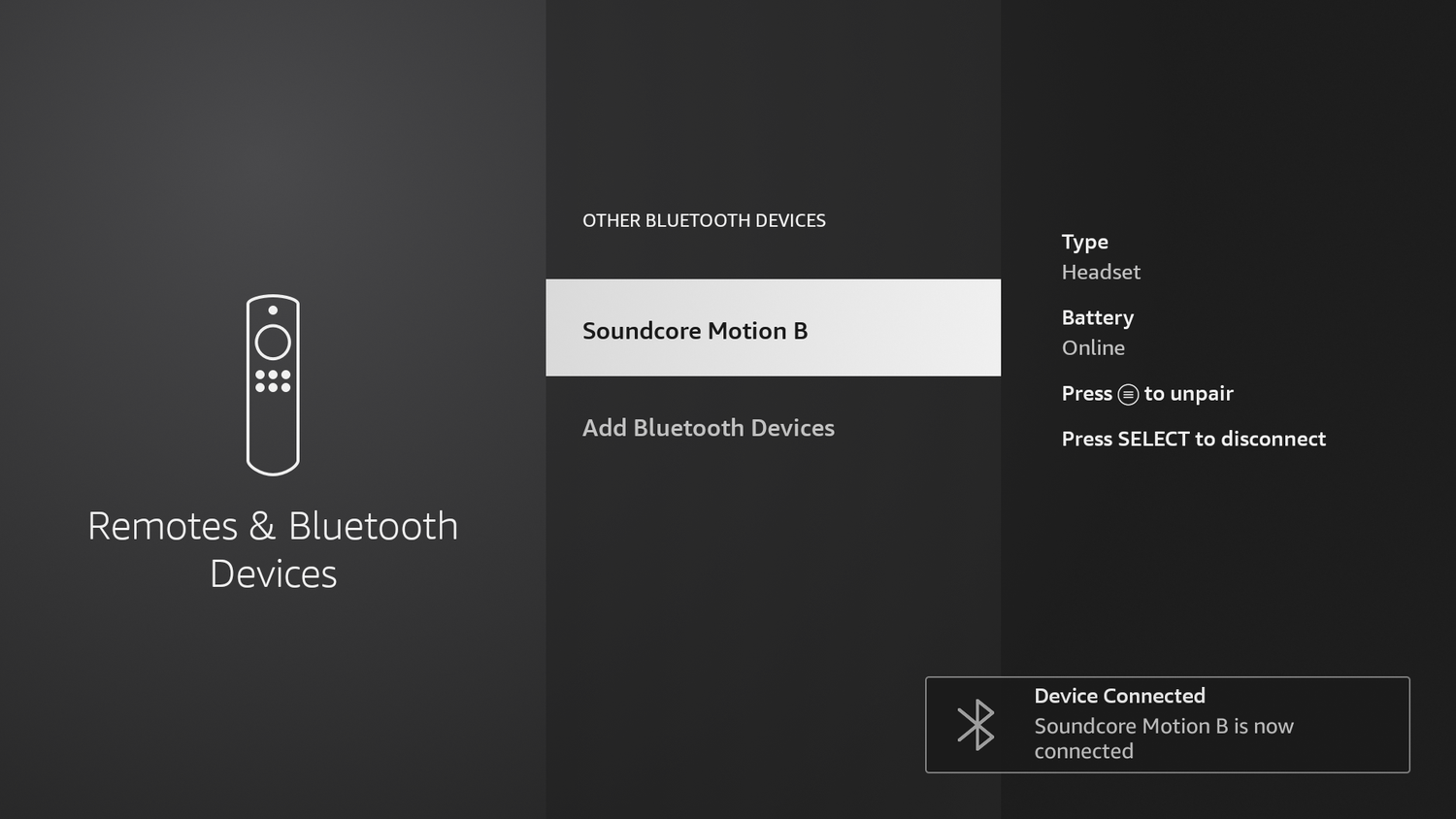Click the "Type" detail label
The image size is (1456, 819).
pyautogui.click(x=1084, y=242)
